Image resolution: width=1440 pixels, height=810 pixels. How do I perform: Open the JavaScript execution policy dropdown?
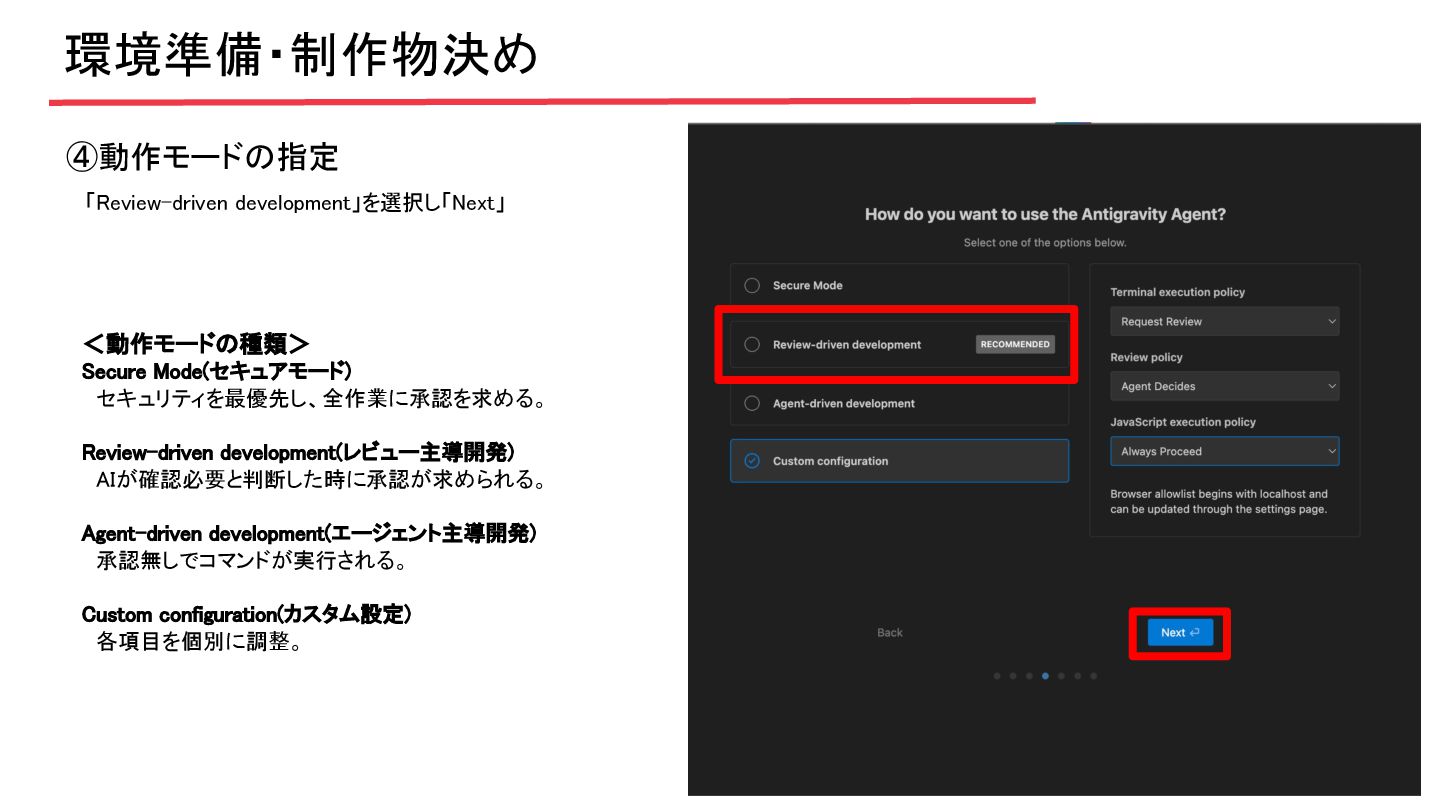(1224, 451)
